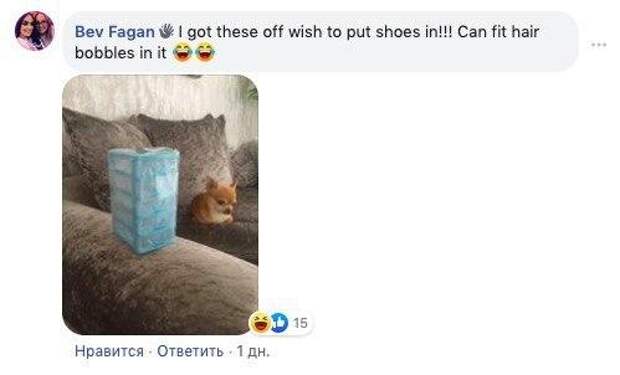Screen dimensions: 620x375
Task: Open the commenter's round profile avatar
Action: (34, 31)
